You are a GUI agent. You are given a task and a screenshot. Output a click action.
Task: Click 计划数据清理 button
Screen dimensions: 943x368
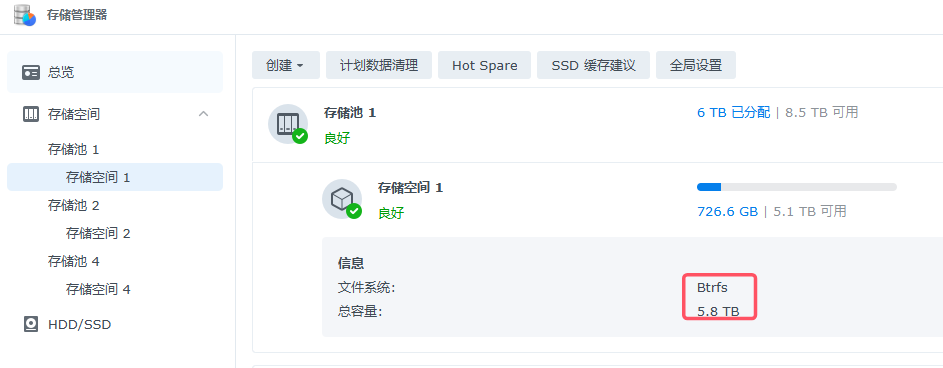point(379,65)
